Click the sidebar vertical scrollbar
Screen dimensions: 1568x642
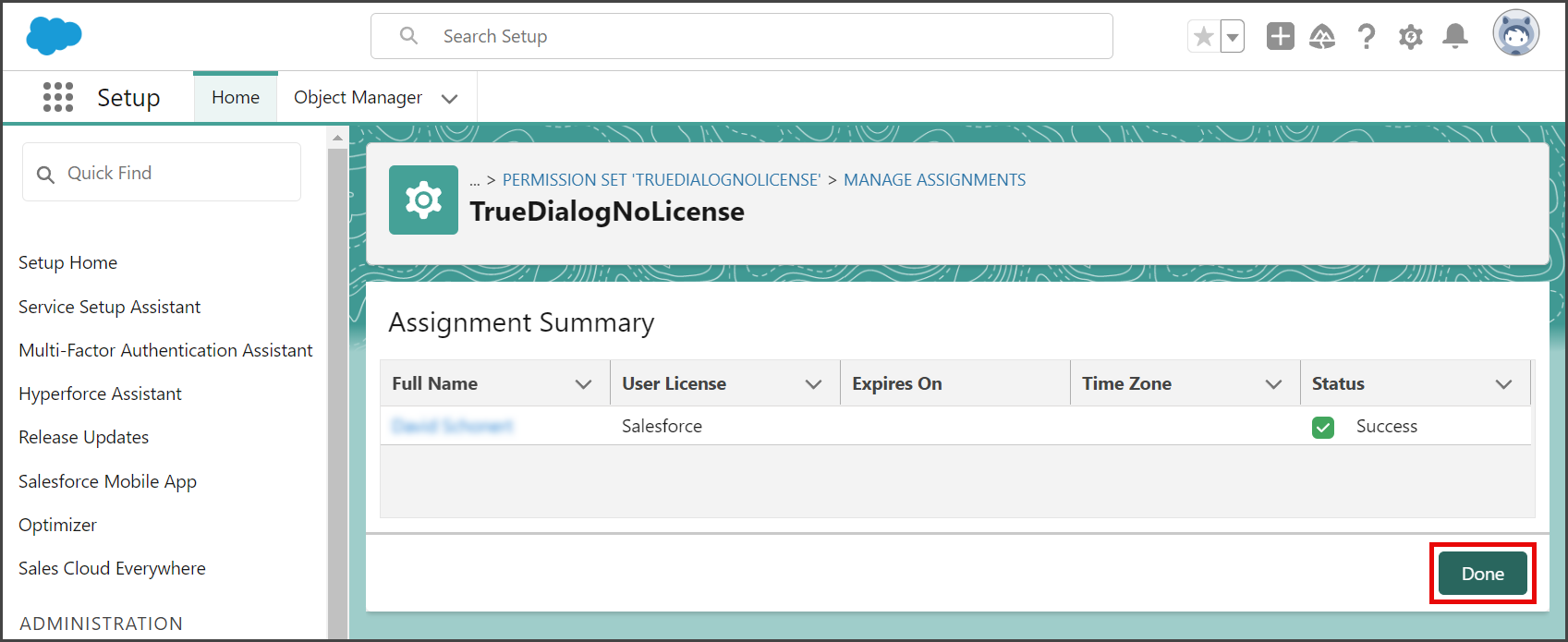tap(337, 383)
